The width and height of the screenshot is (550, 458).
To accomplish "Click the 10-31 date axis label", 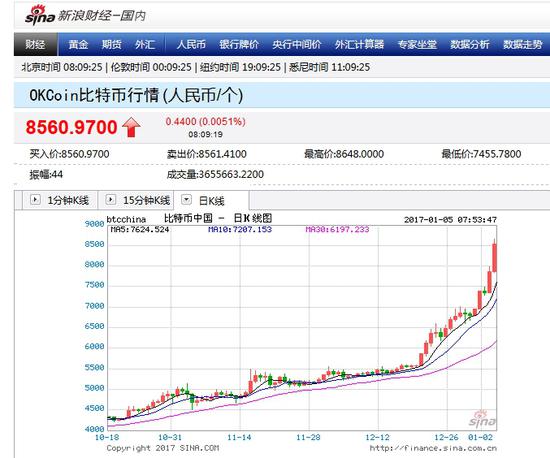I will point(170,437).
